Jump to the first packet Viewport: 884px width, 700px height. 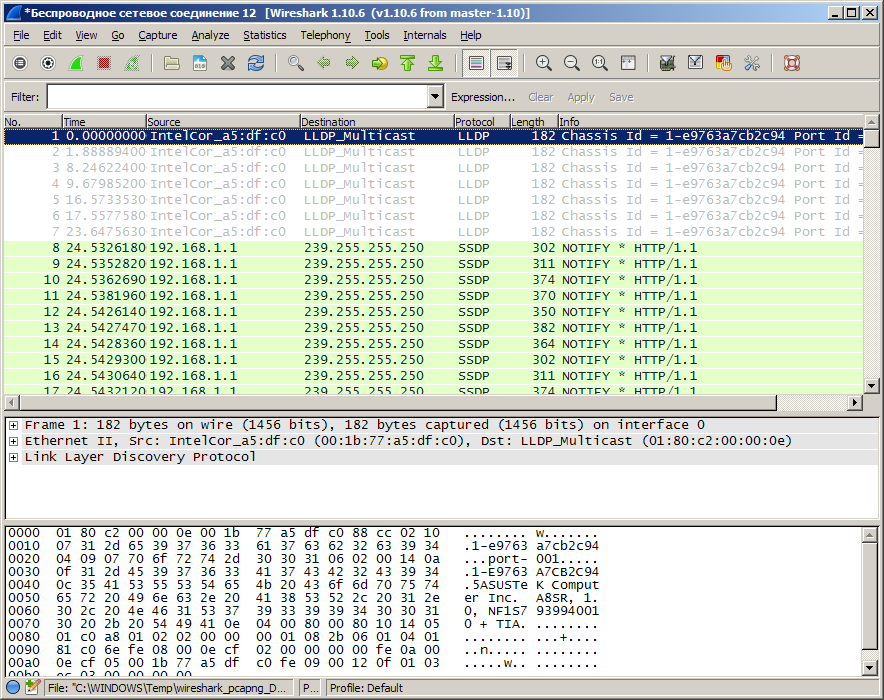coord(408,63)
